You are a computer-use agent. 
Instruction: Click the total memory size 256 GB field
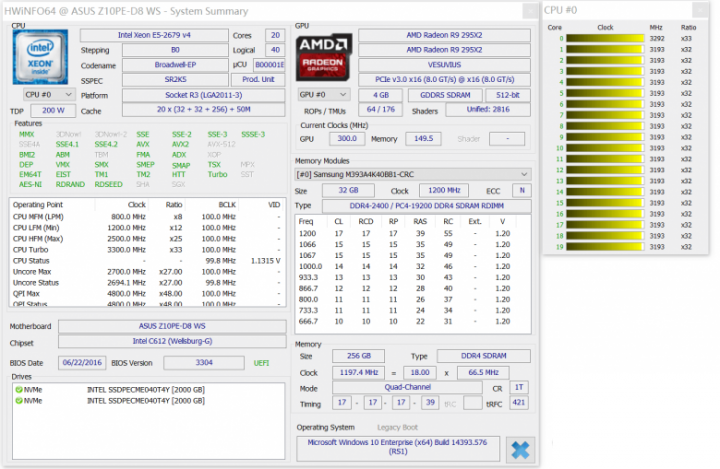point(358,356)
